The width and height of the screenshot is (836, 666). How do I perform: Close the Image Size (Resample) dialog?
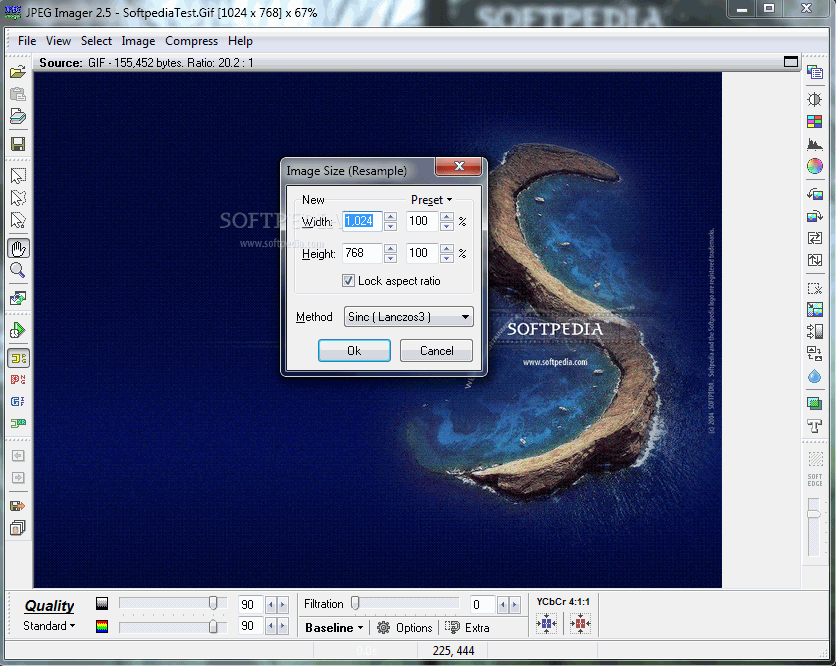(459, 166)
